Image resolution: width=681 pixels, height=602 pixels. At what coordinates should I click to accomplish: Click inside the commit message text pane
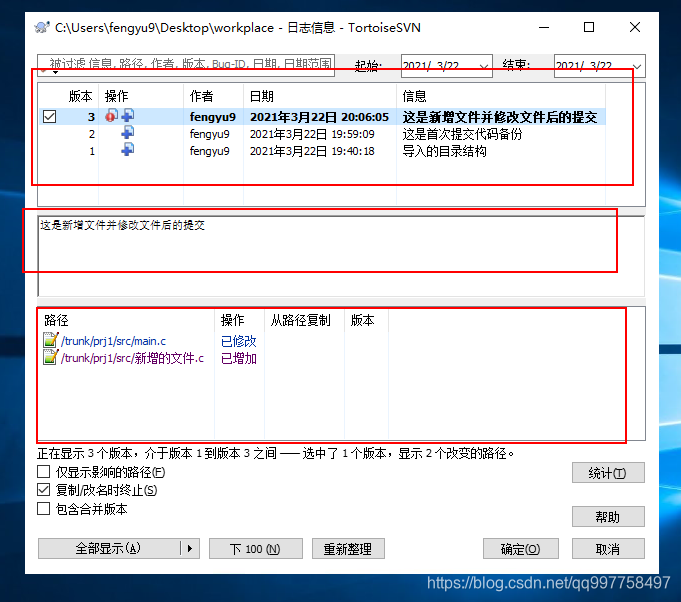tap(341, 256)
